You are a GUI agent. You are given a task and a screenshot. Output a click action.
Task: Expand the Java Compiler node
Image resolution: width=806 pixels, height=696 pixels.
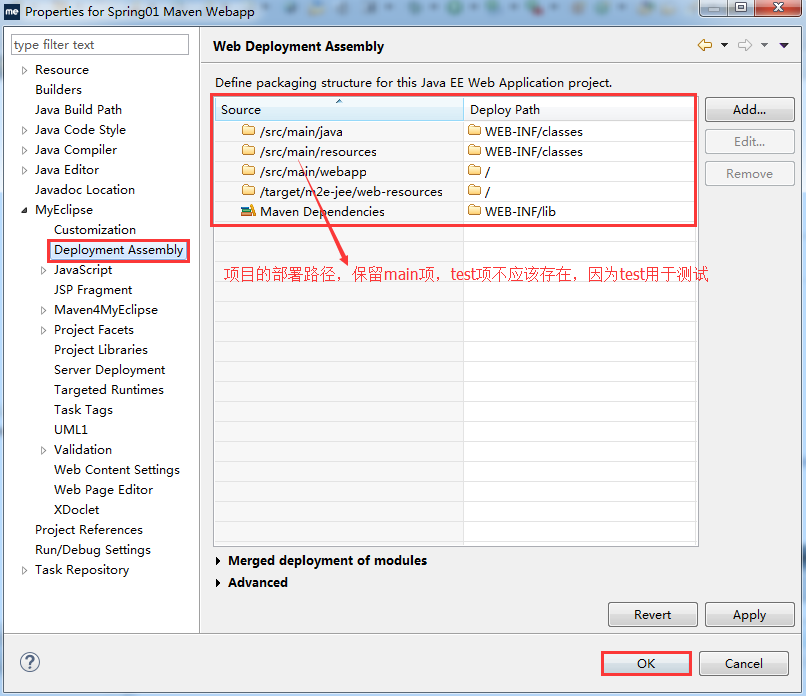tap(24, 151)
